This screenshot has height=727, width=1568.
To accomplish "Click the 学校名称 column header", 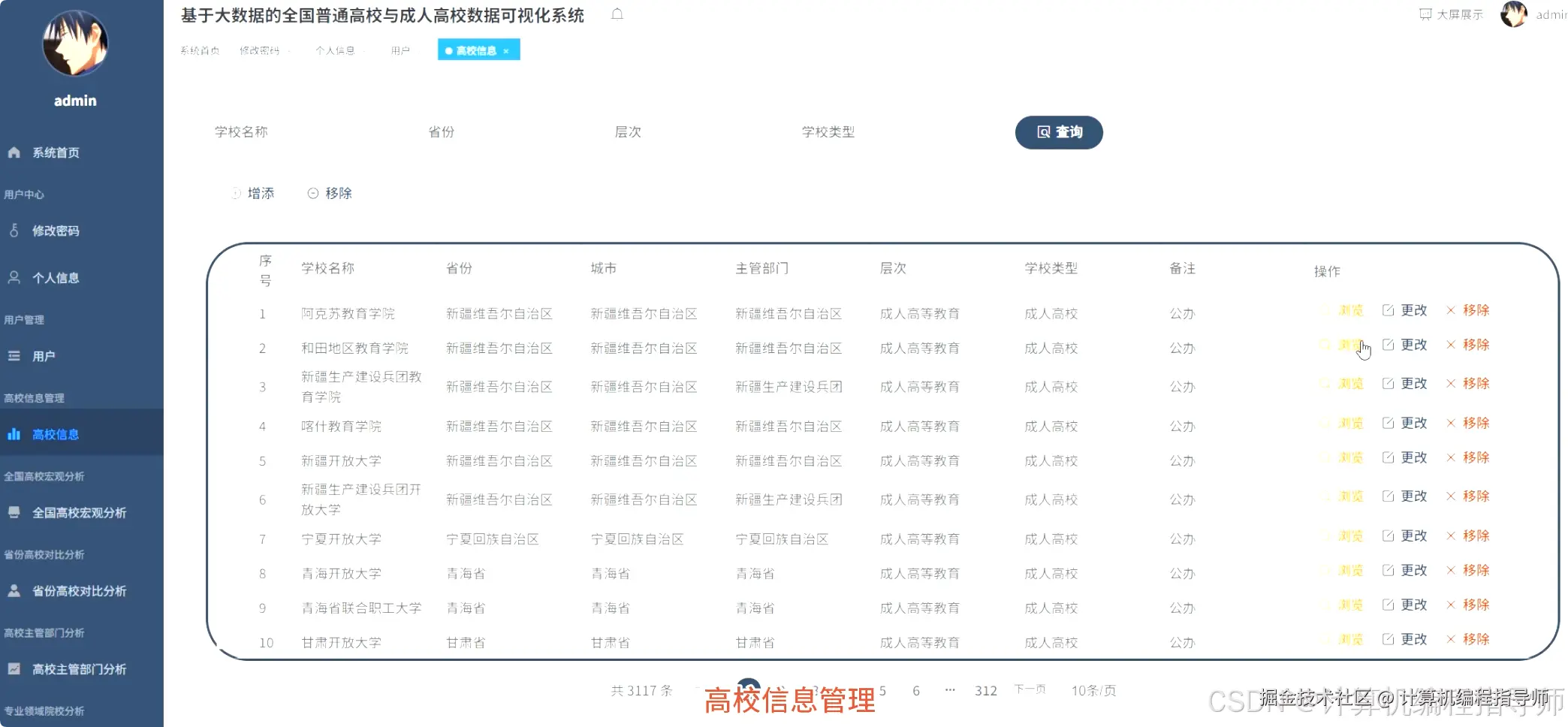I will pyautogui.click(x=327, y=268).
